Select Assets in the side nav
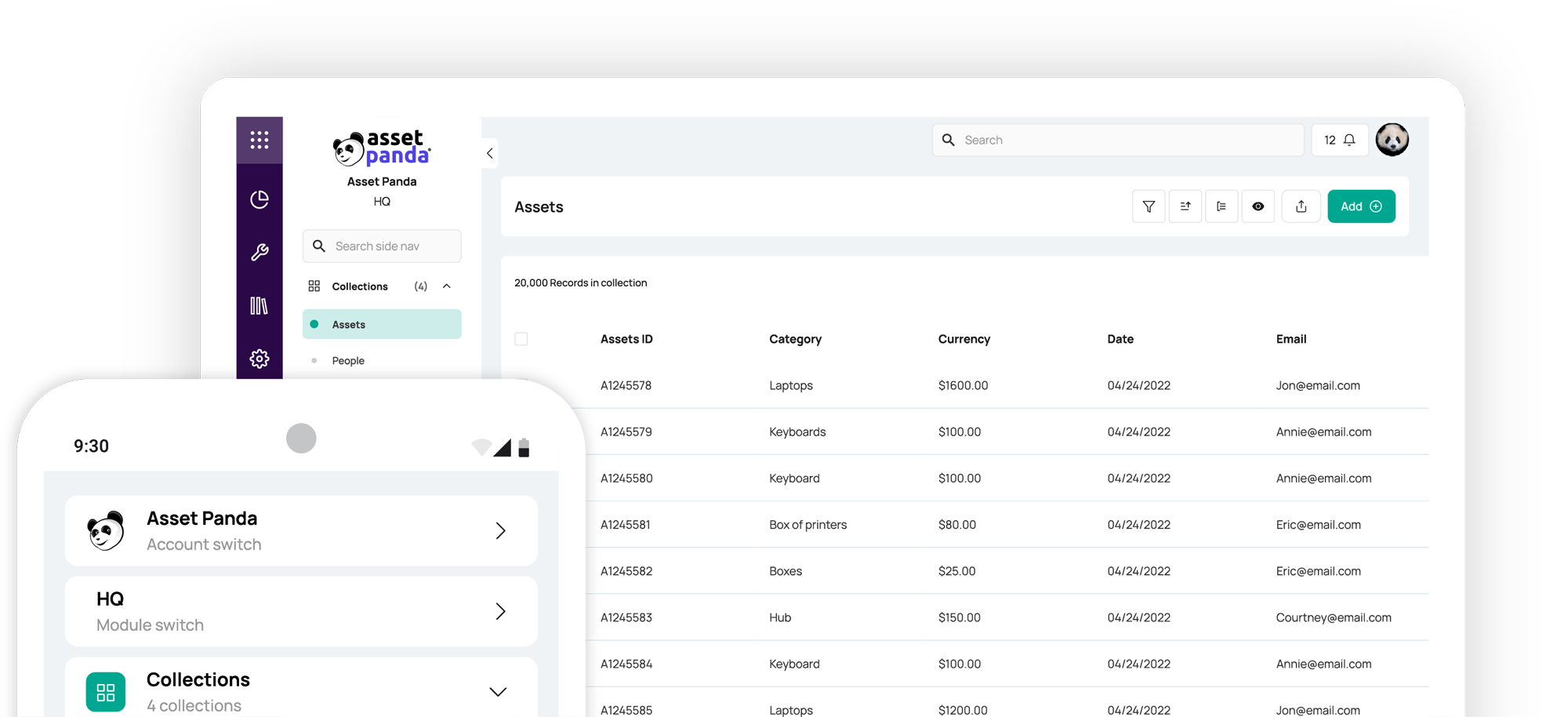This screenshot has height=717, width=1568. pos(382,324)
